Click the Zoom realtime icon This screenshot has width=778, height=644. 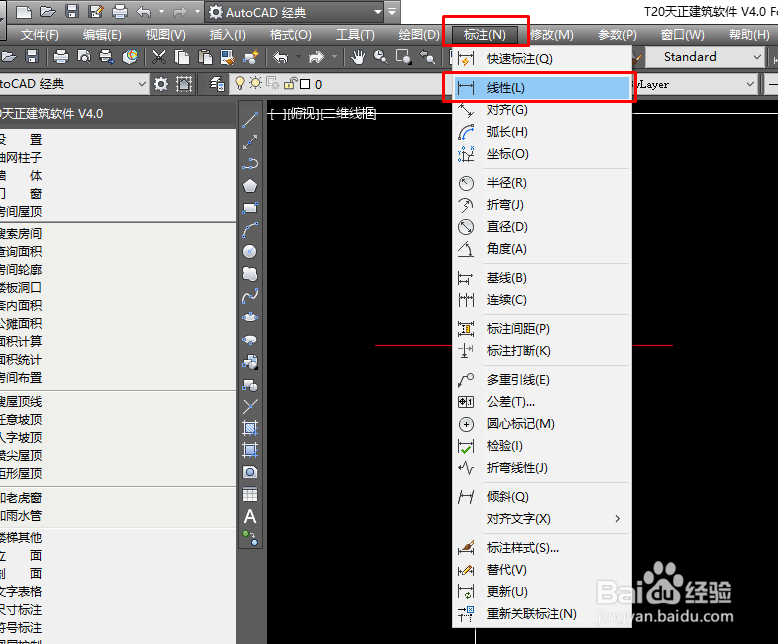[x=381, y=57]
